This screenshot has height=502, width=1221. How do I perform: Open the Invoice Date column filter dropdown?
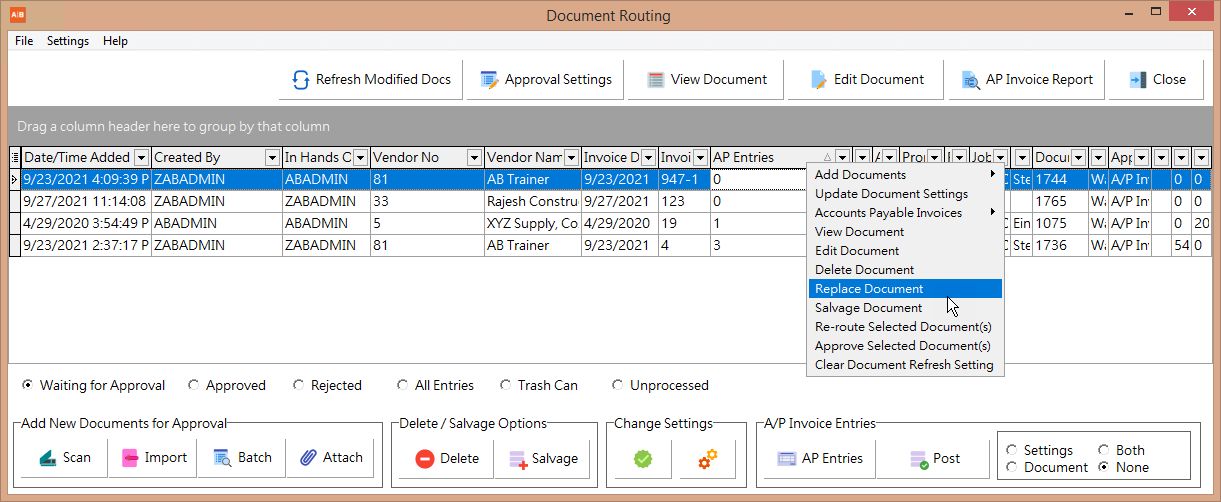coord(648,158)
